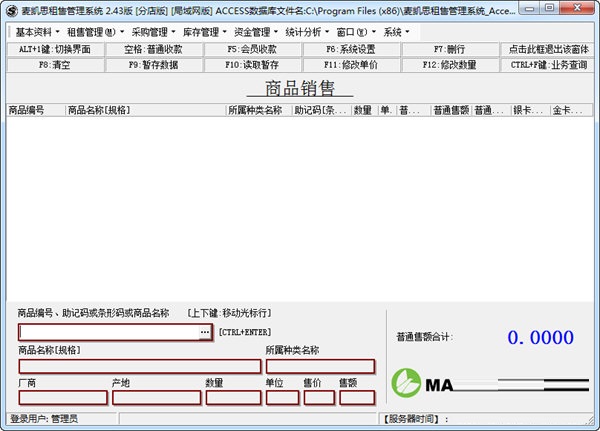Click the 厂商 input field
This screenshot has height=431, width=600.
pyautogui.click(x=63, y=398)
